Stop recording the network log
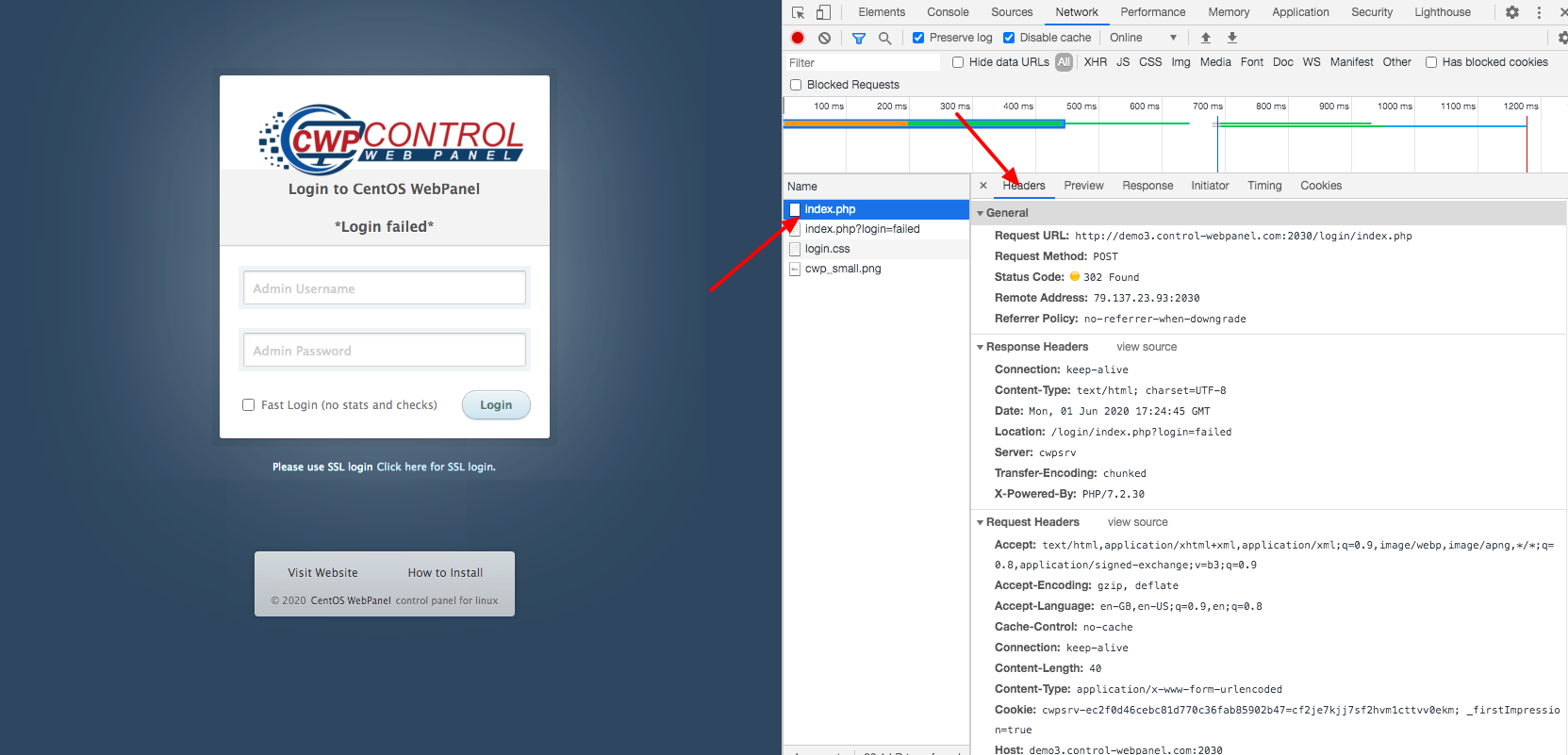This screenshot has height=755, width=1568. point(798,38)
